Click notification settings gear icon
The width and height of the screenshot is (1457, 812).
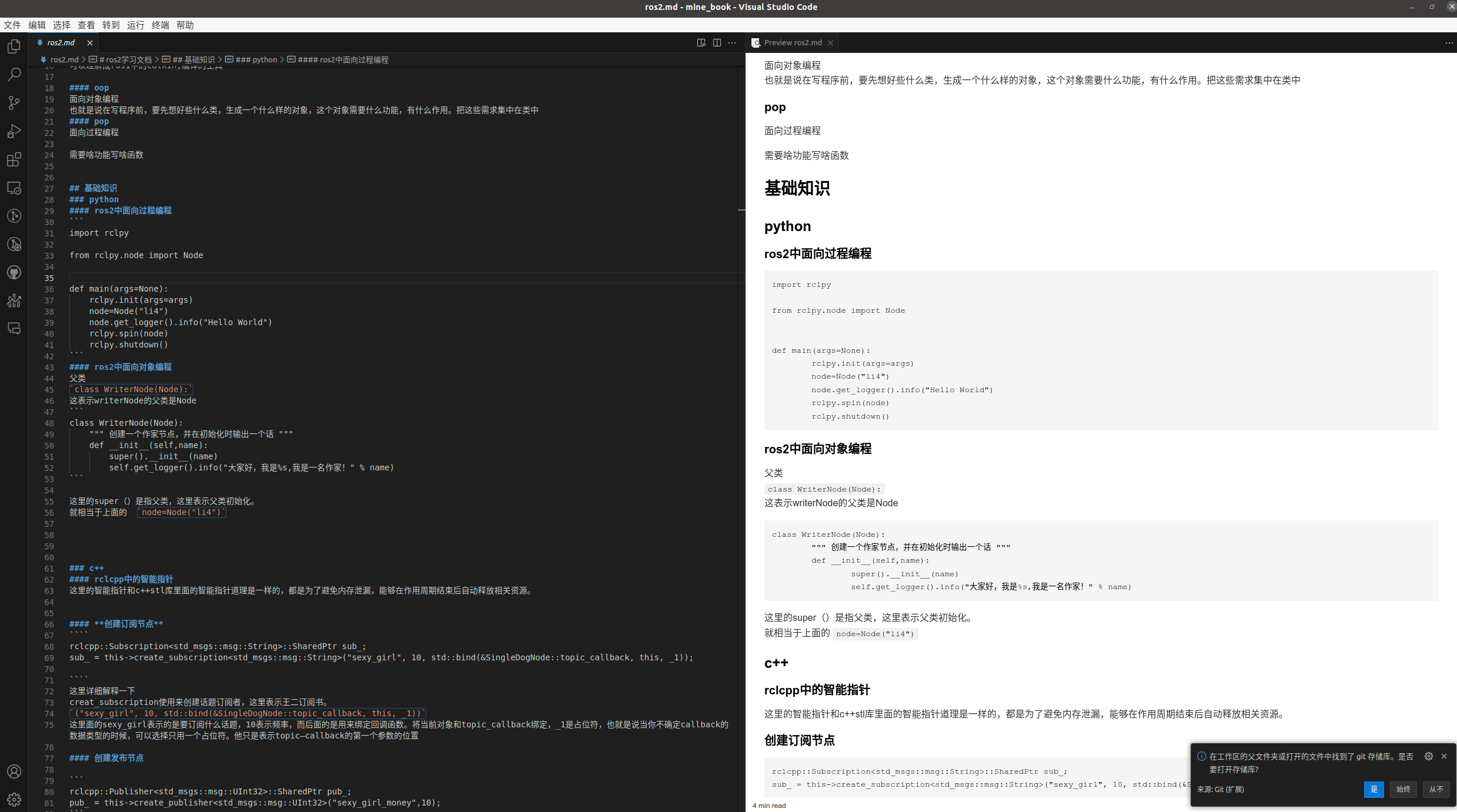(1428, 756)
